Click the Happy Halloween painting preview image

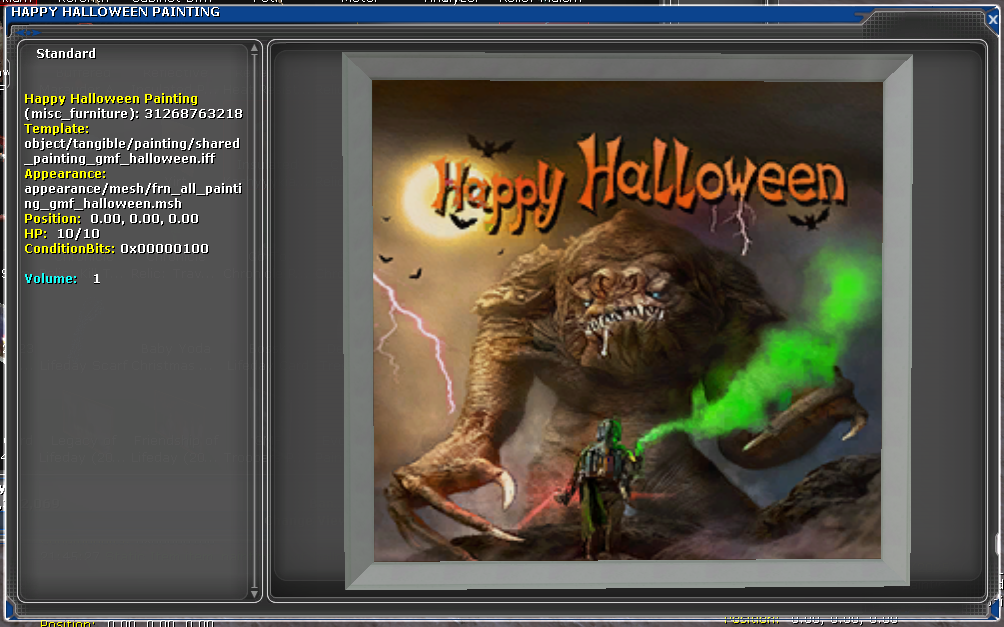pos(627,320)
